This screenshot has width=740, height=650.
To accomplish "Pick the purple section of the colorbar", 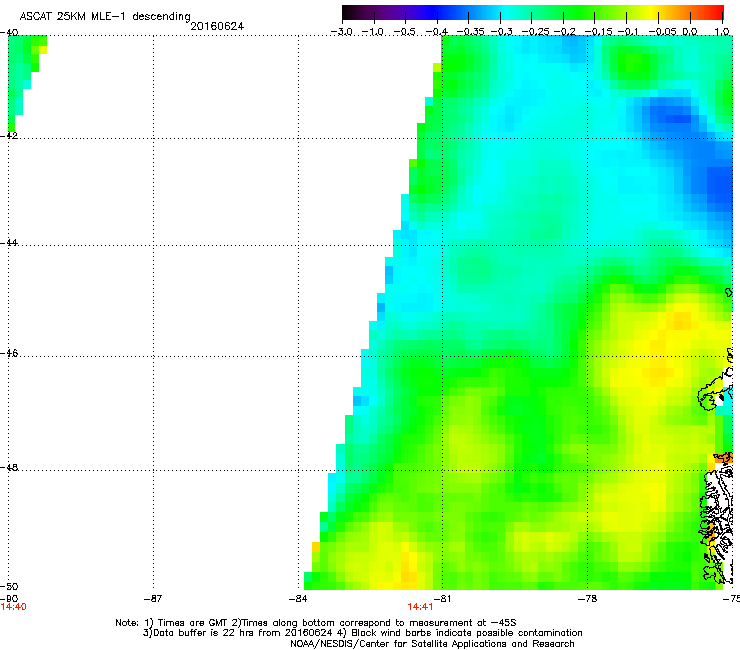I will [392, 13].
